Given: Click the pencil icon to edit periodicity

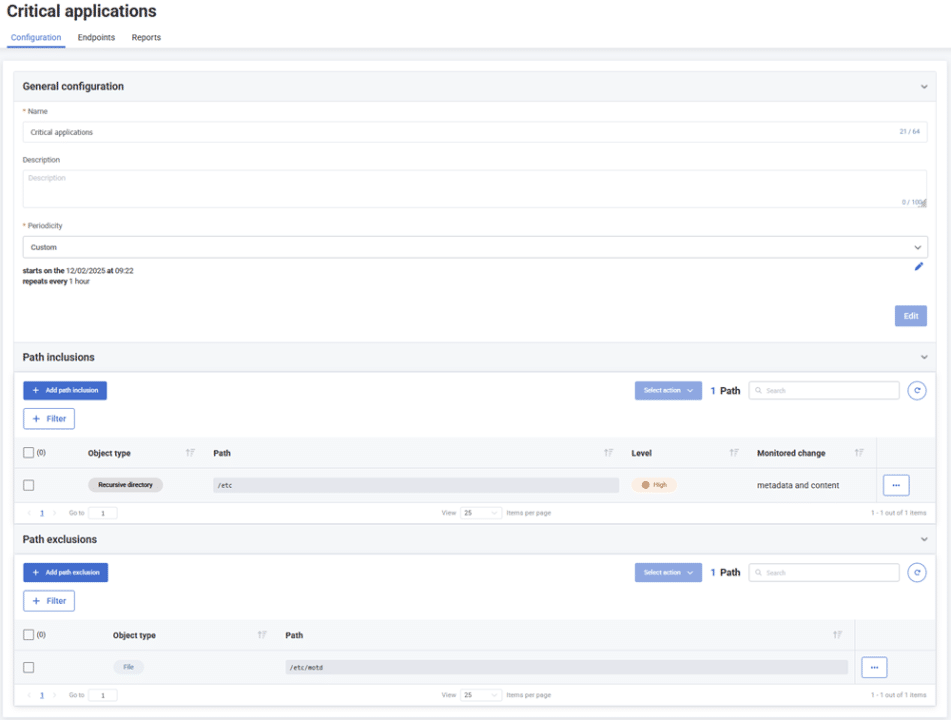Looking at the screenshot, I should [x=918, y=267].
